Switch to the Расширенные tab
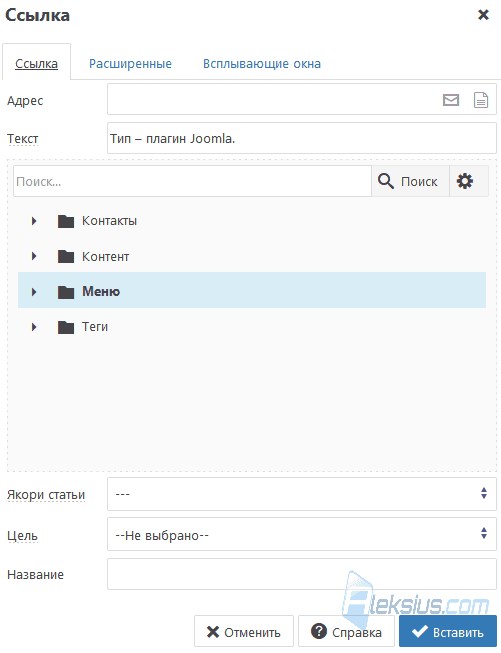Image resolution: width=501 pixels, height=653 pixels. pos(130,64)
